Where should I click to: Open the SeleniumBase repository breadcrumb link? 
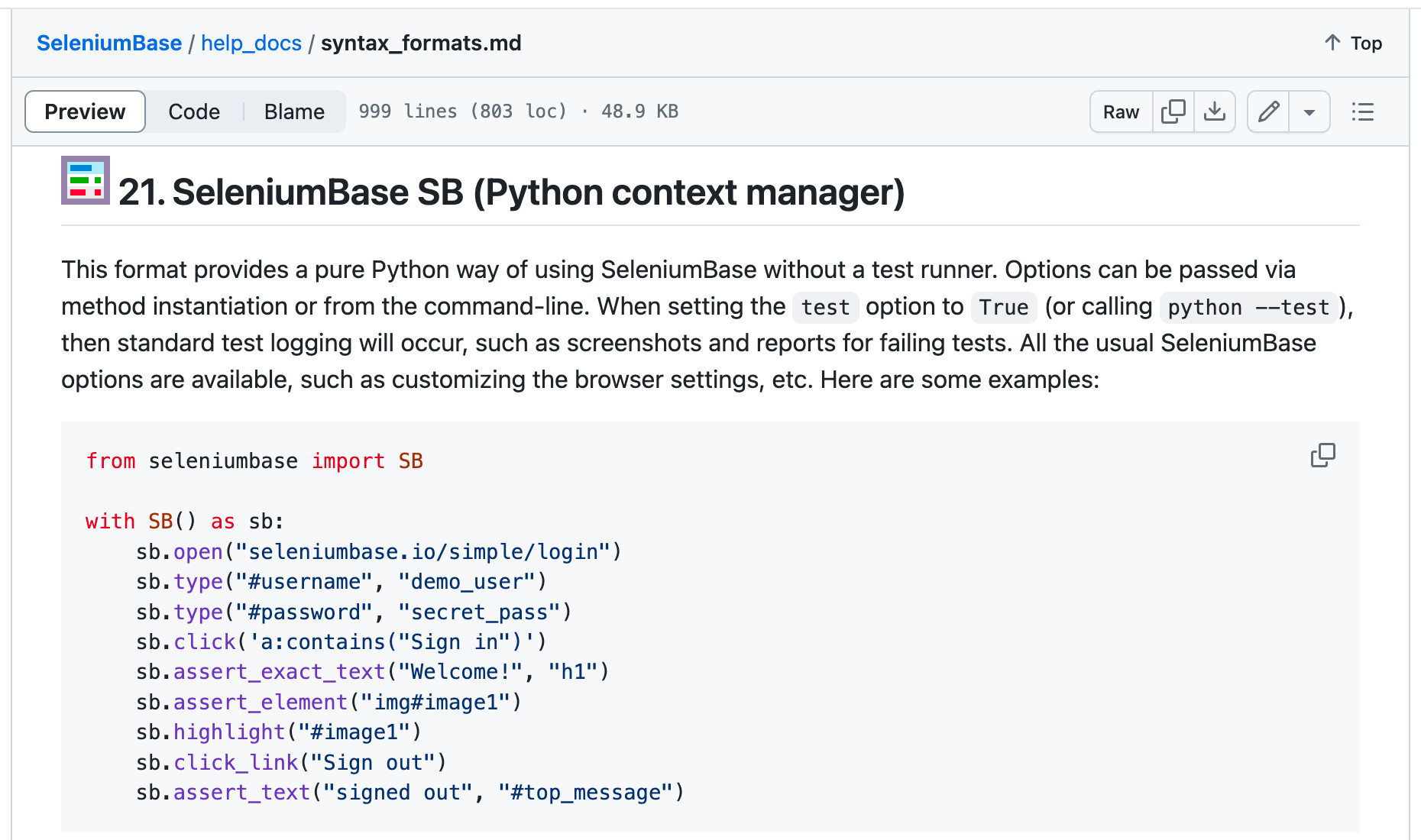tap(109, 43)
